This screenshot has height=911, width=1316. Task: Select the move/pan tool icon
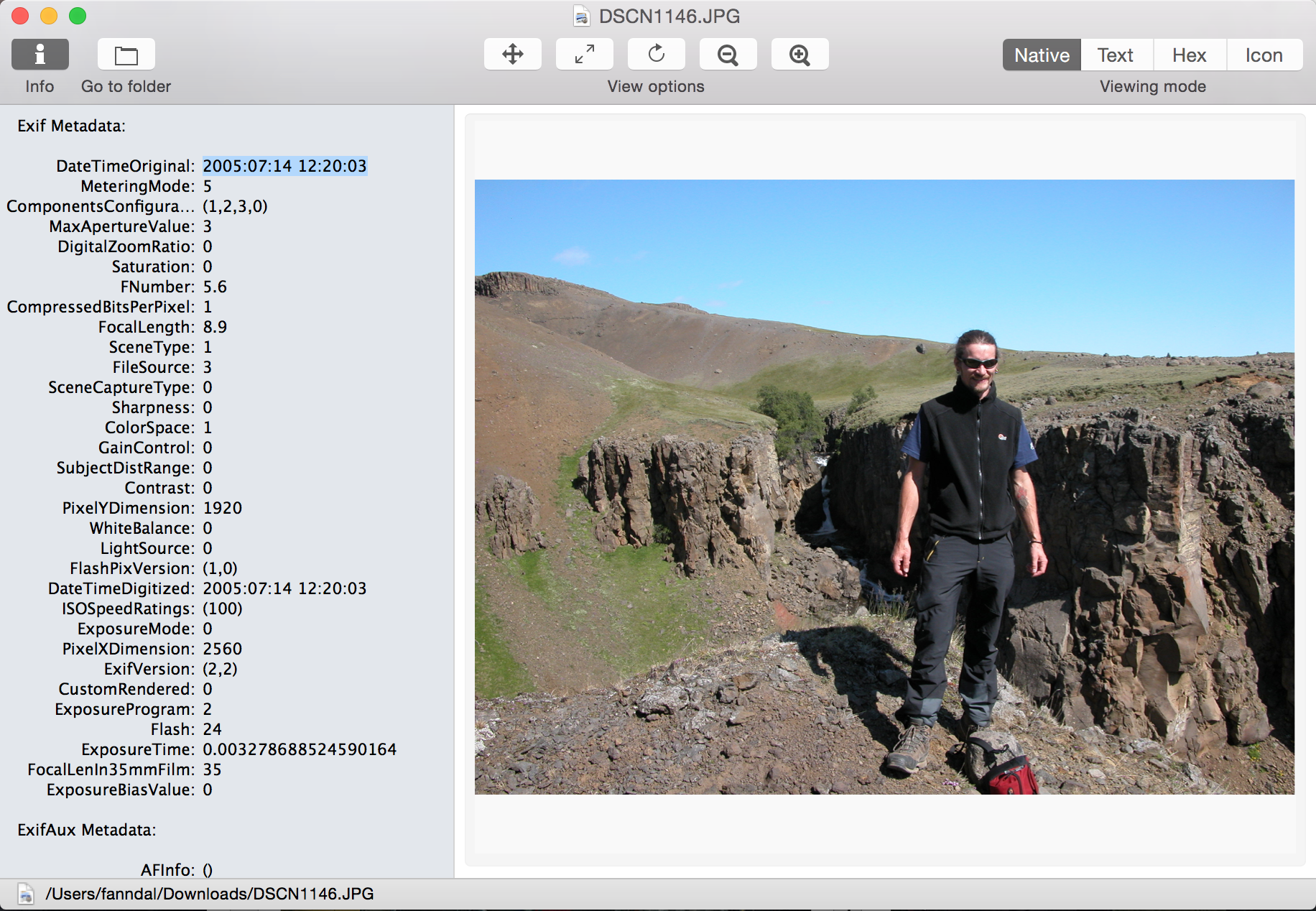(512, 55)
